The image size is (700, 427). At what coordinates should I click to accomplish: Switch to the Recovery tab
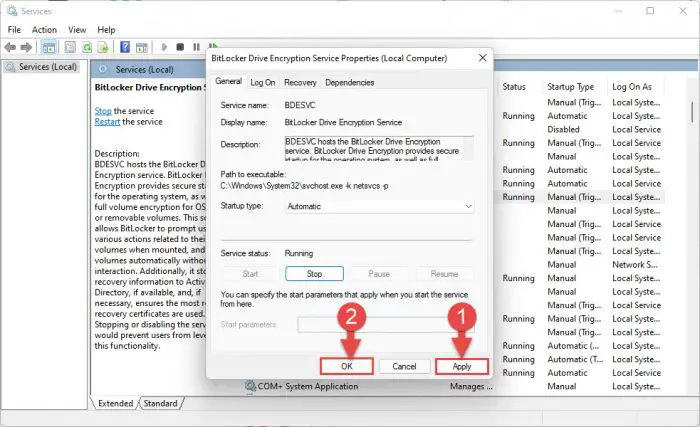300,83
